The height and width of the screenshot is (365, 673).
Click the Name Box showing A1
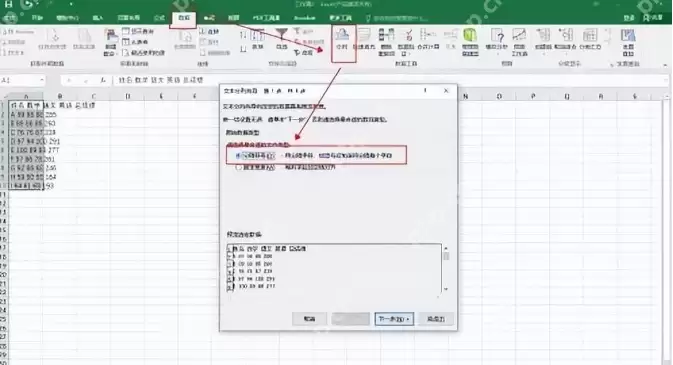(21, 80)
